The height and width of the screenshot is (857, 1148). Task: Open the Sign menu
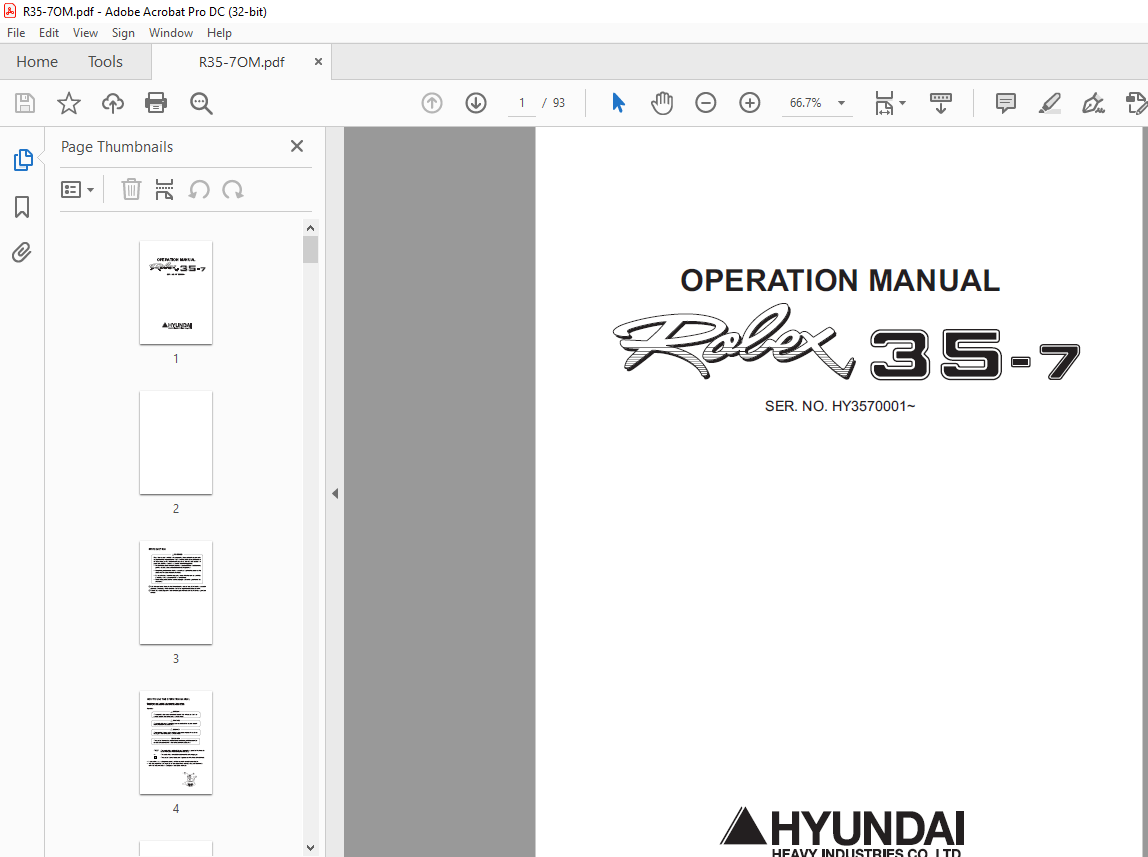coord(123,33)
